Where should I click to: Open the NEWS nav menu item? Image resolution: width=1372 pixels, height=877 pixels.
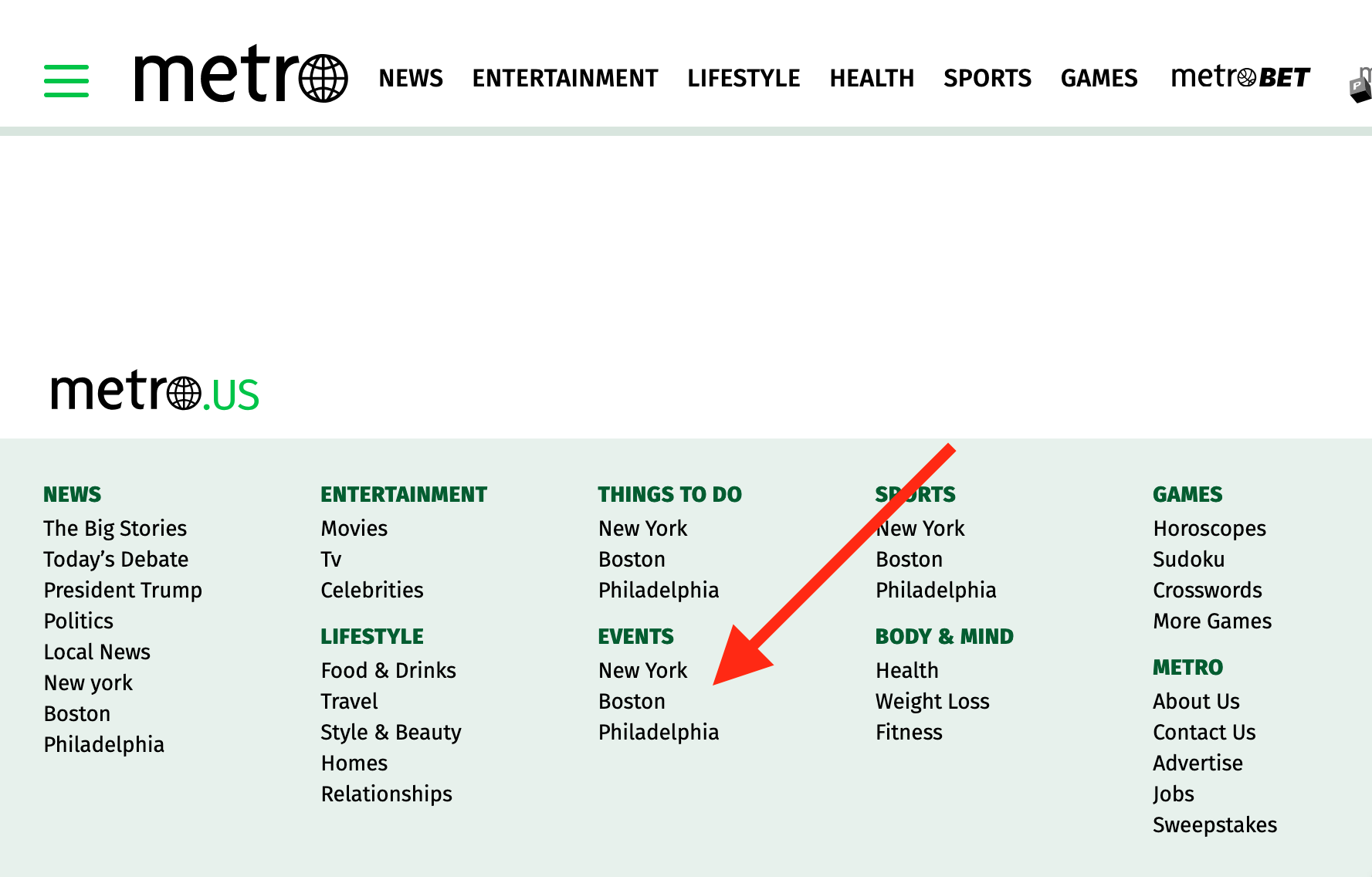(x=411, y=78)
